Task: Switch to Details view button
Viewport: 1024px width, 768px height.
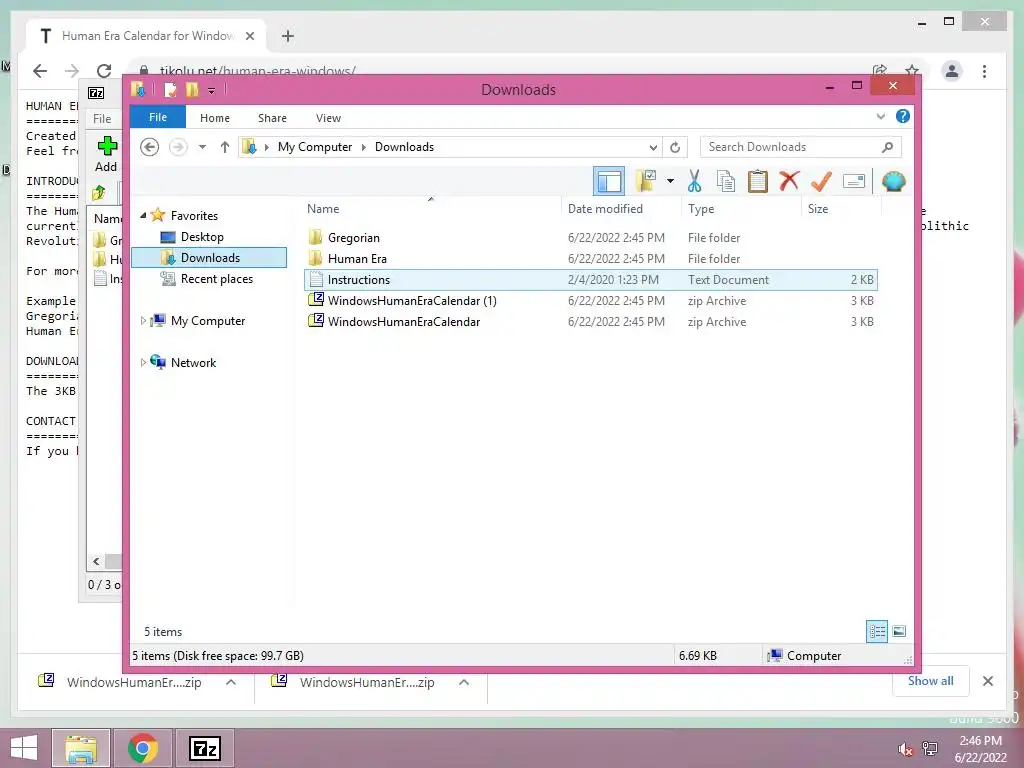Action: [877, 631]
